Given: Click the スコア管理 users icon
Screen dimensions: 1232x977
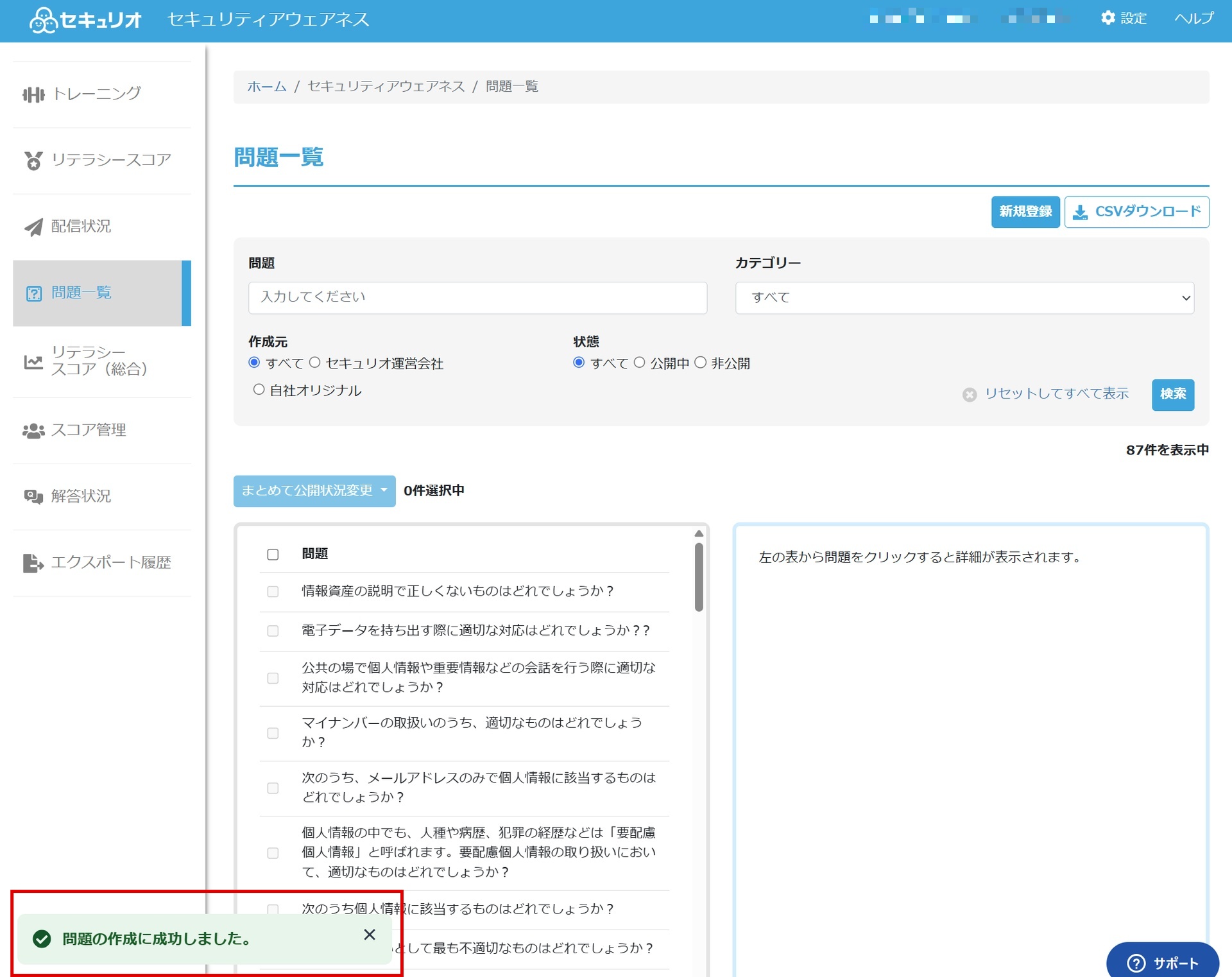Looking at the screenshot, I should pyautogui.click(x=33, y=431).
